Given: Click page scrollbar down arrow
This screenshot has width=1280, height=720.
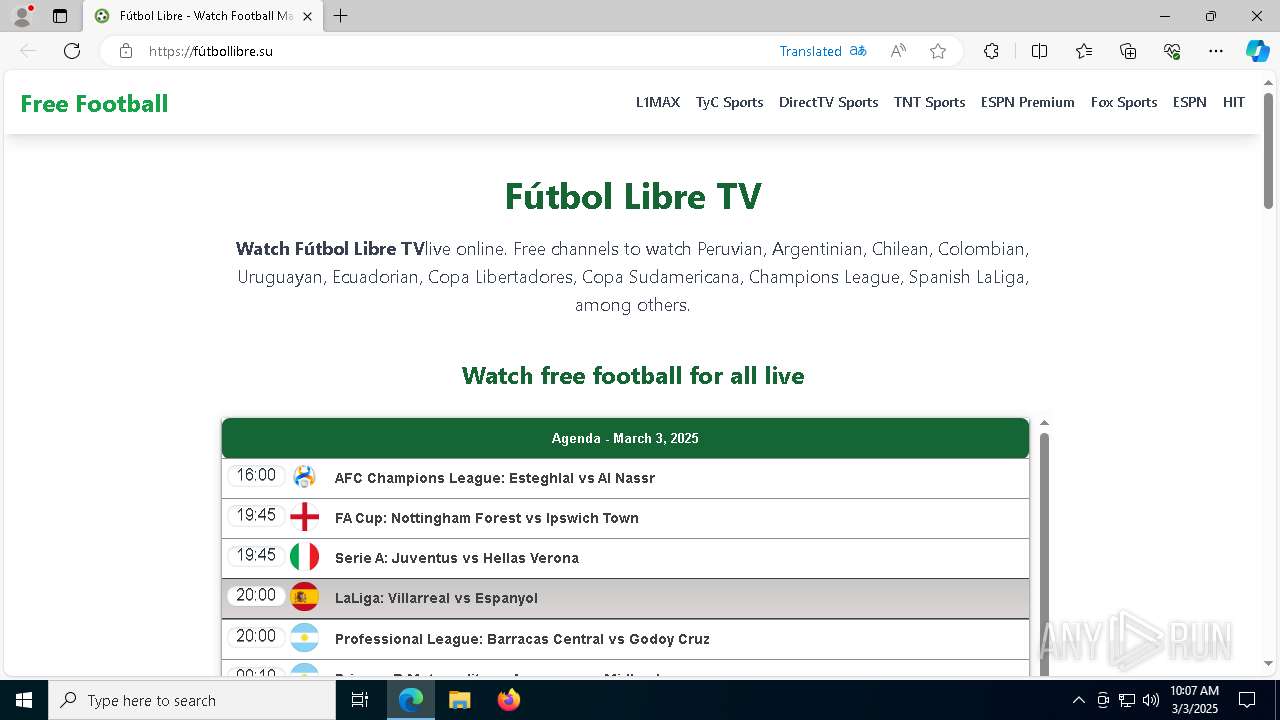Looking at the screenshot, I should point(1268,663).
